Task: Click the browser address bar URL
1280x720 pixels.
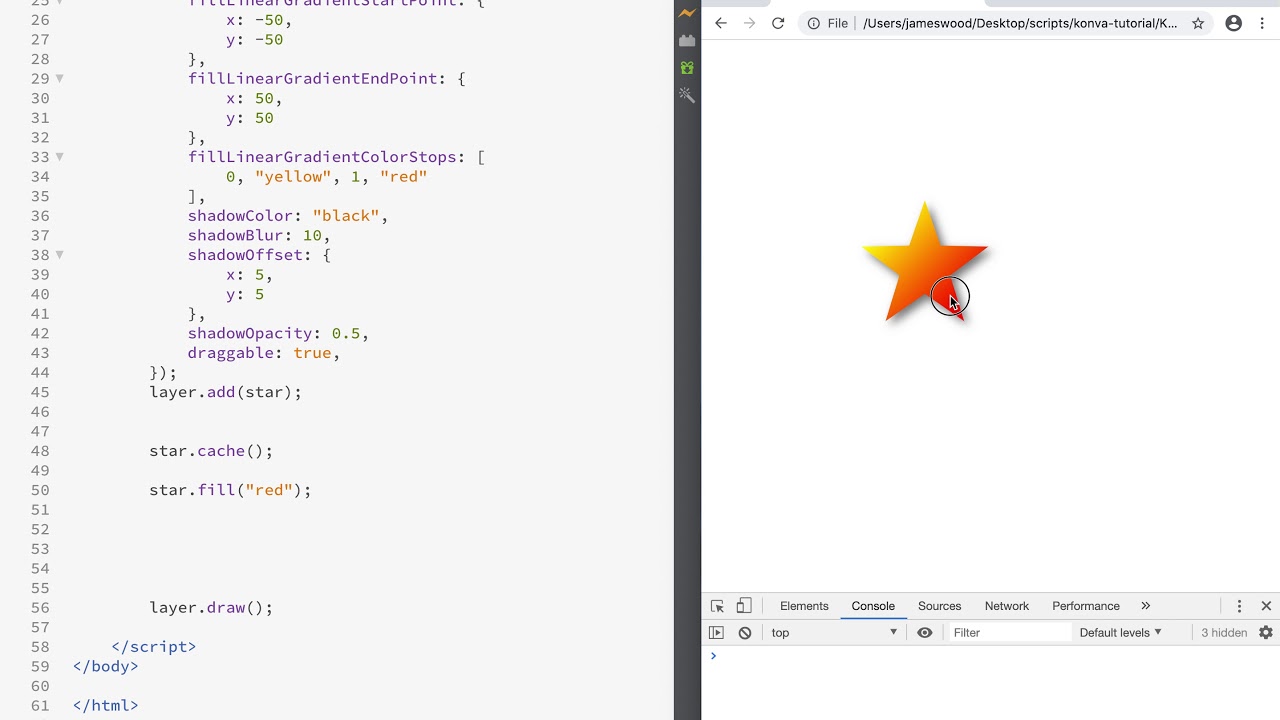Action: point(1020,23)
